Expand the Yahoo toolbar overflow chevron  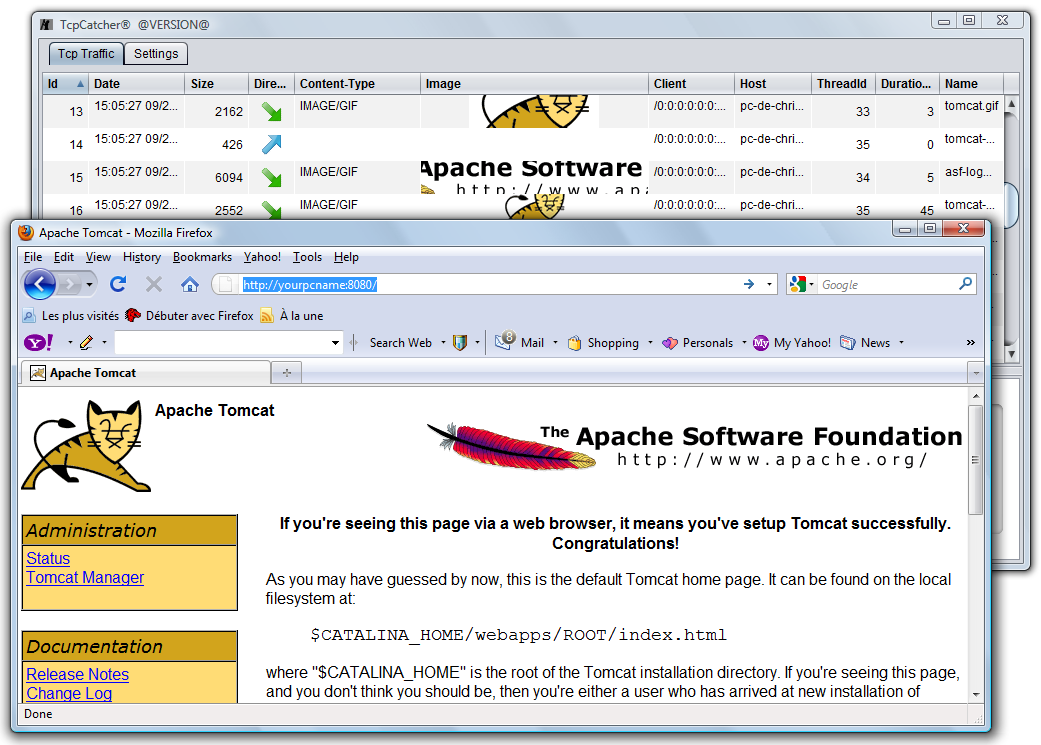[x=971, y=343]
